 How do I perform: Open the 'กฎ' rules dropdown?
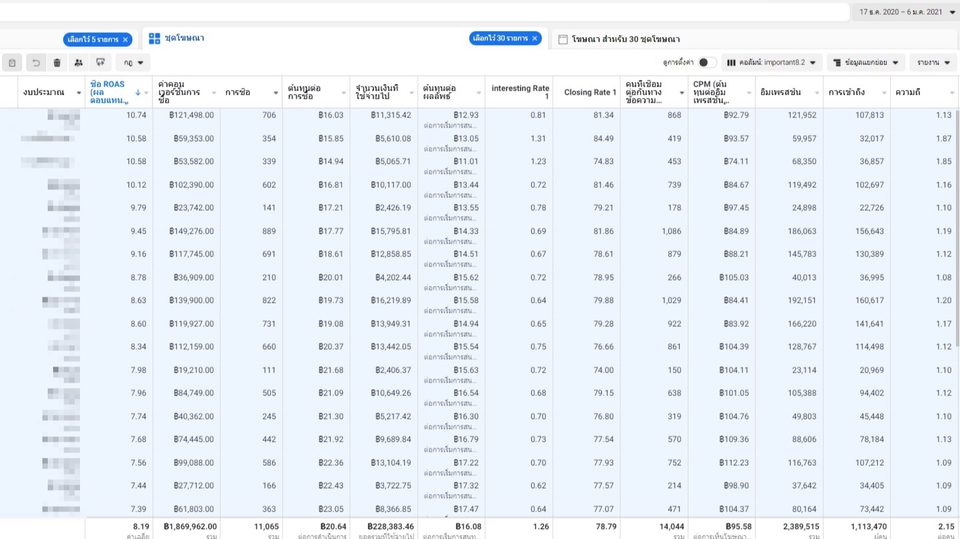133,62
